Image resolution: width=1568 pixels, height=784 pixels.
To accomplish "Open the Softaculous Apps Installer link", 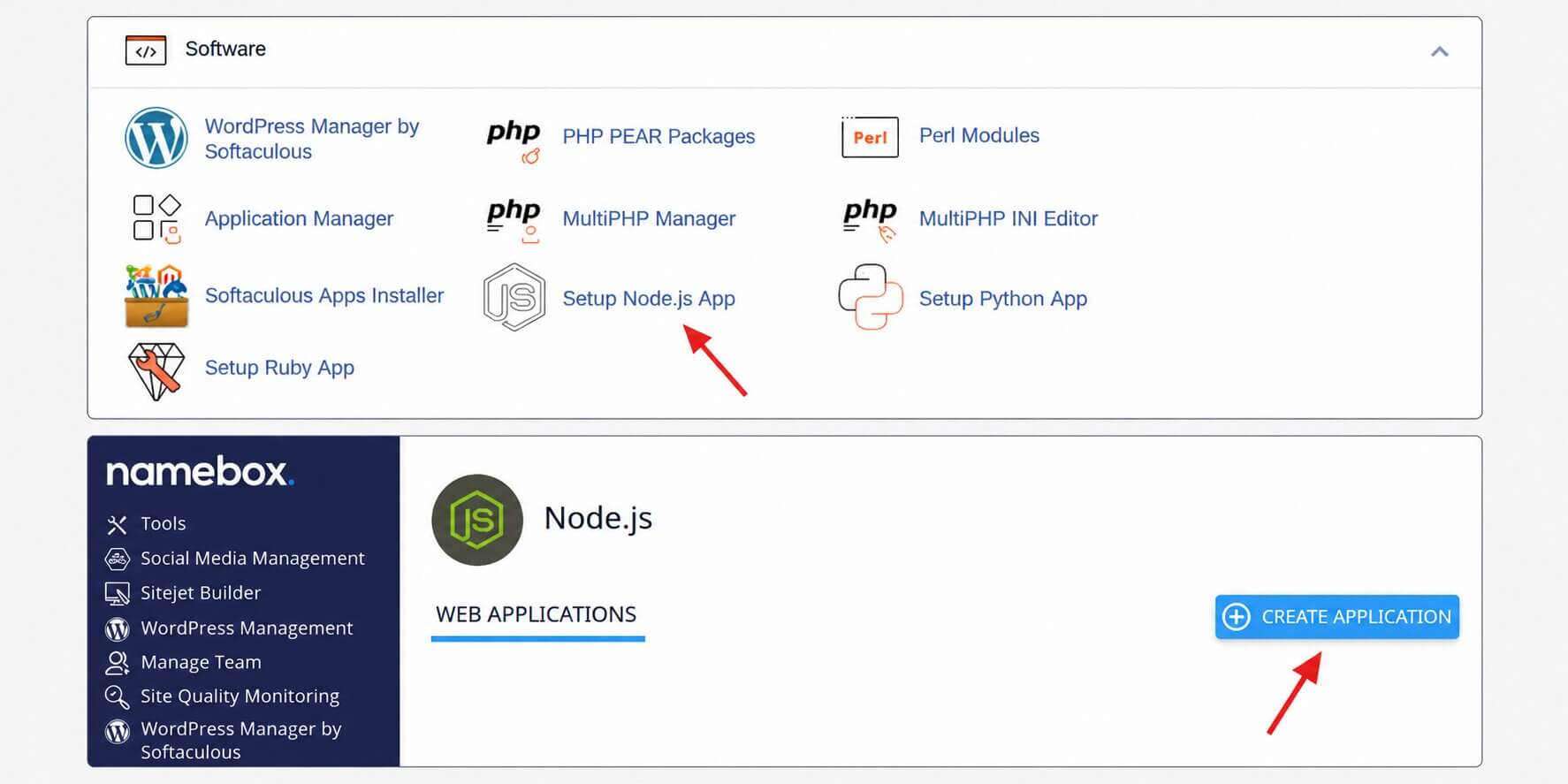I will click(x=324, y=295).
